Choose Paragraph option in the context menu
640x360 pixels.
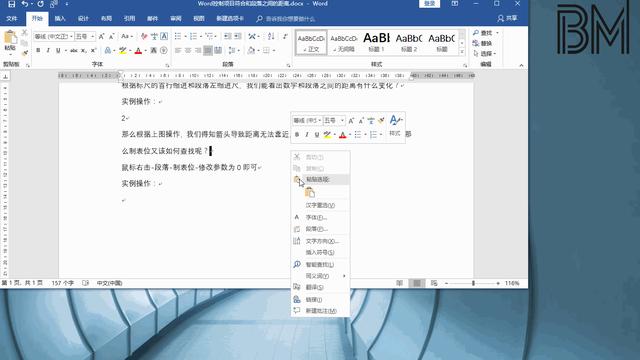pyautogui.click(x=320, y=229)
